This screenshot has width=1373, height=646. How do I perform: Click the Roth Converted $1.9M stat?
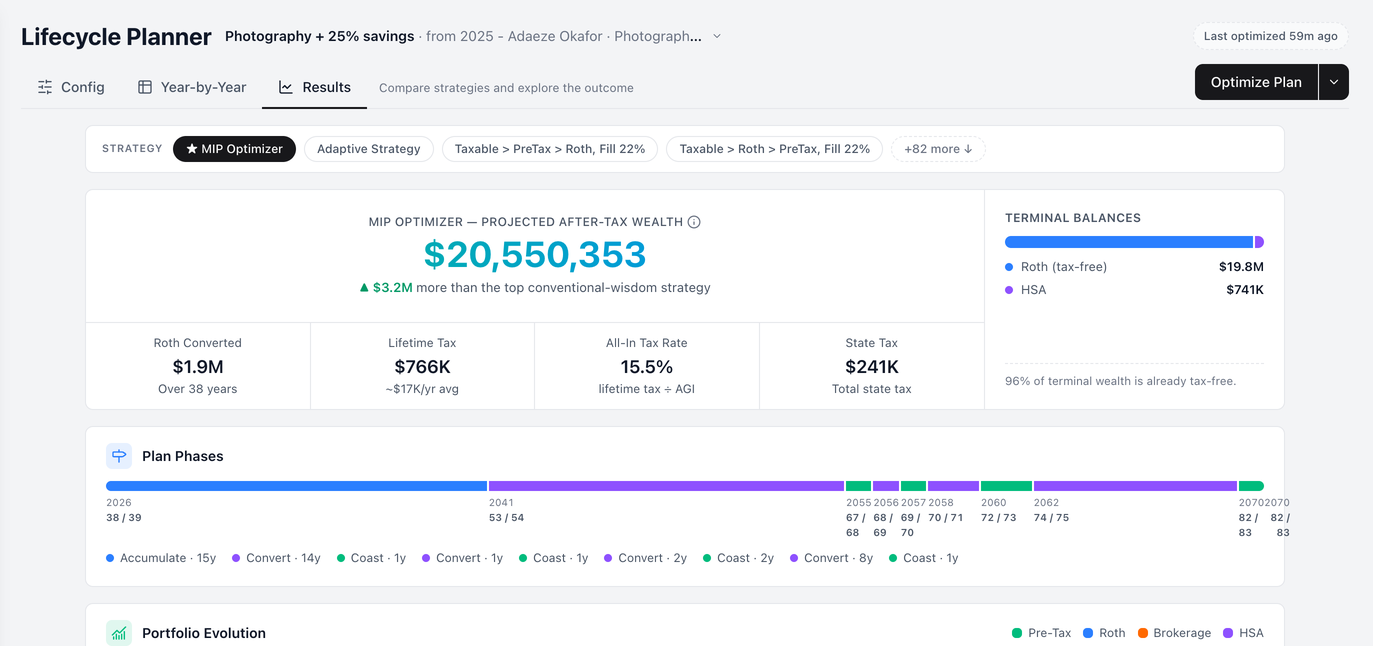[198, 366]
